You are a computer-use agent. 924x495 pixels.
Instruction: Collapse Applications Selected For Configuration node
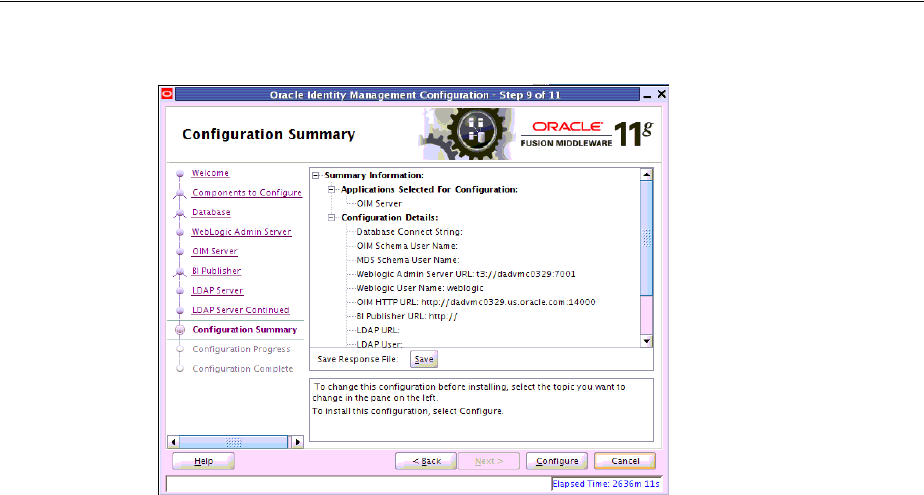[331, 190]
